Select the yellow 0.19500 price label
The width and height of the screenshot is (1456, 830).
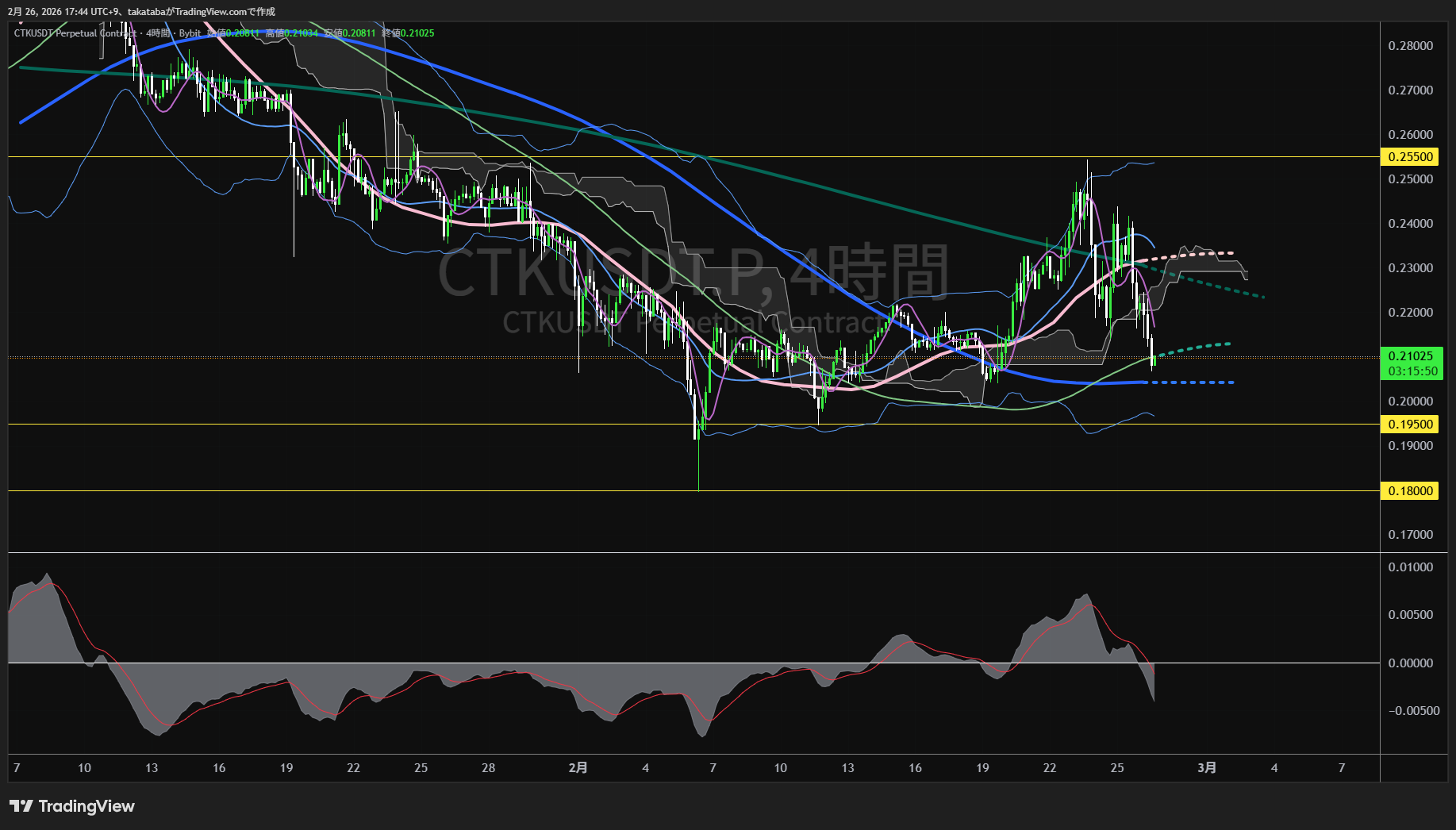[1410, 425]
